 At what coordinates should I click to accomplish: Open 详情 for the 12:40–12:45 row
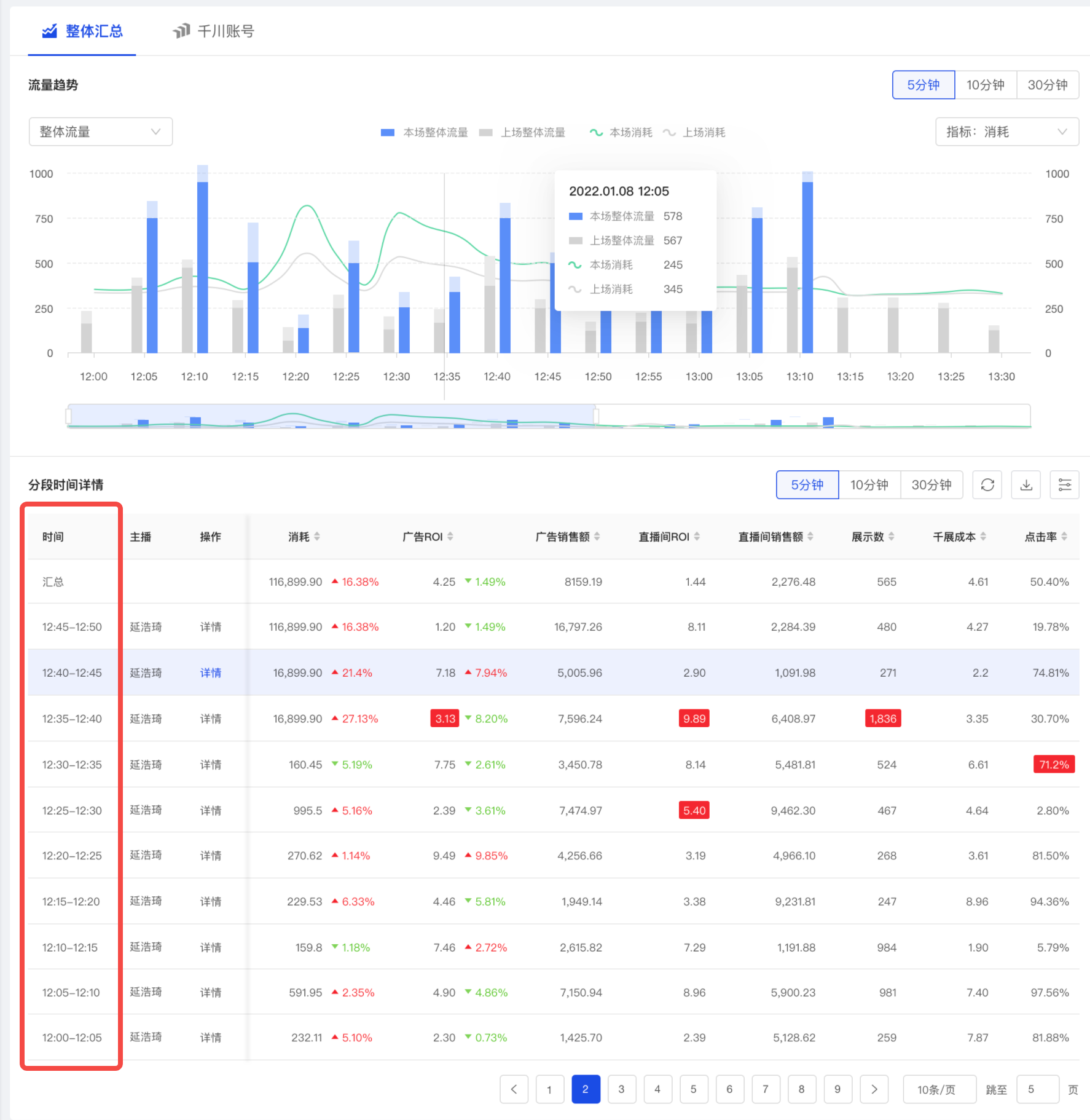click(211, 672)
